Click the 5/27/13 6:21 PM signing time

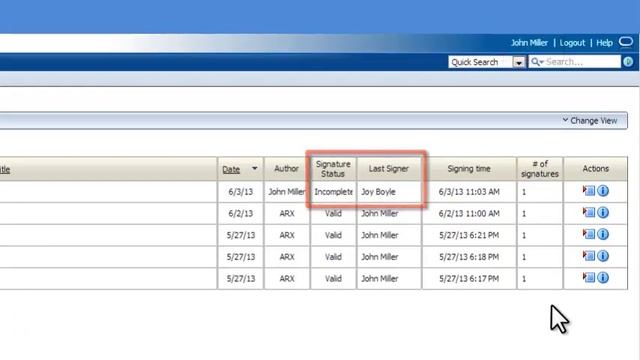[469, 235]
